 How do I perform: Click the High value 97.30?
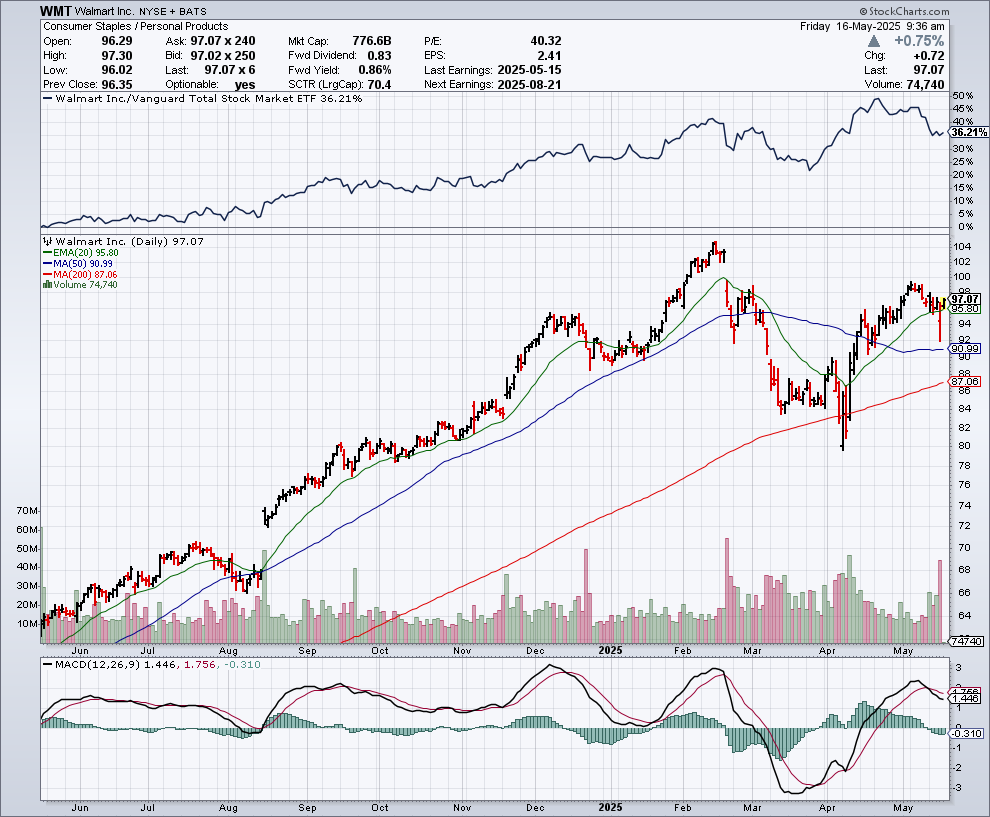click(117, 56)
